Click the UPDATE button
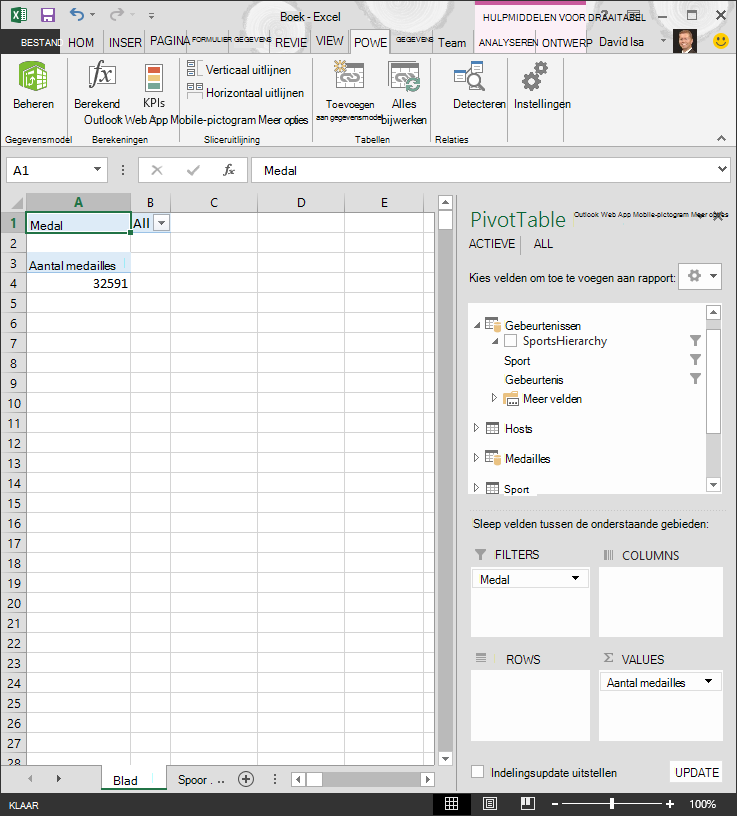 coord(696,772)
